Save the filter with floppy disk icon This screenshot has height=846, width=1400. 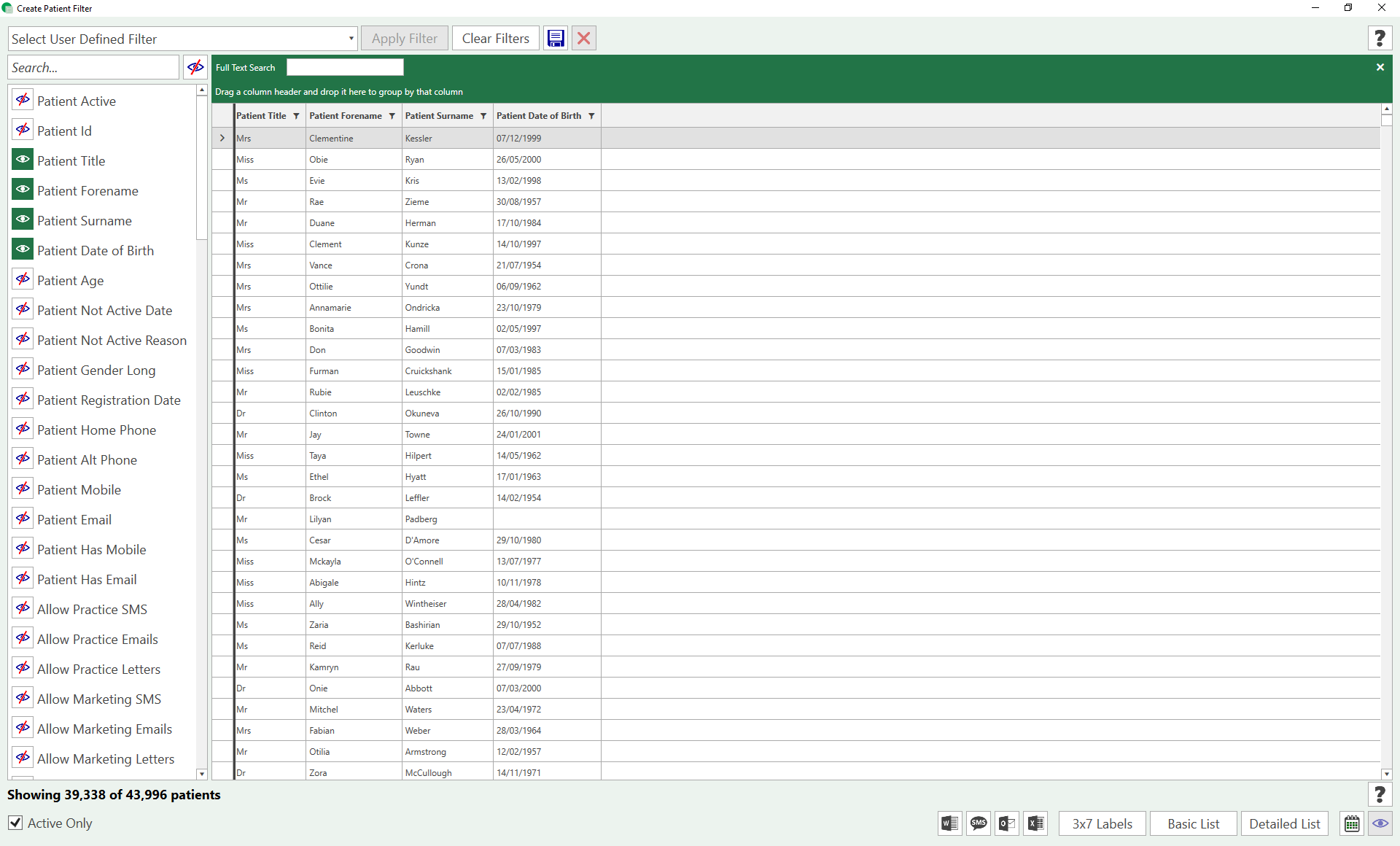(x=556, y=39)
